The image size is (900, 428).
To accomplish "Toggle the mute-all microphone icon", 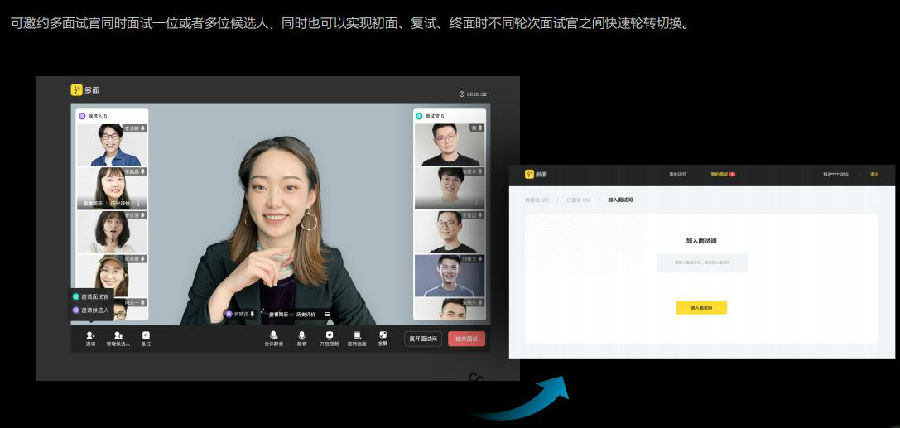I will pos(273,337).
